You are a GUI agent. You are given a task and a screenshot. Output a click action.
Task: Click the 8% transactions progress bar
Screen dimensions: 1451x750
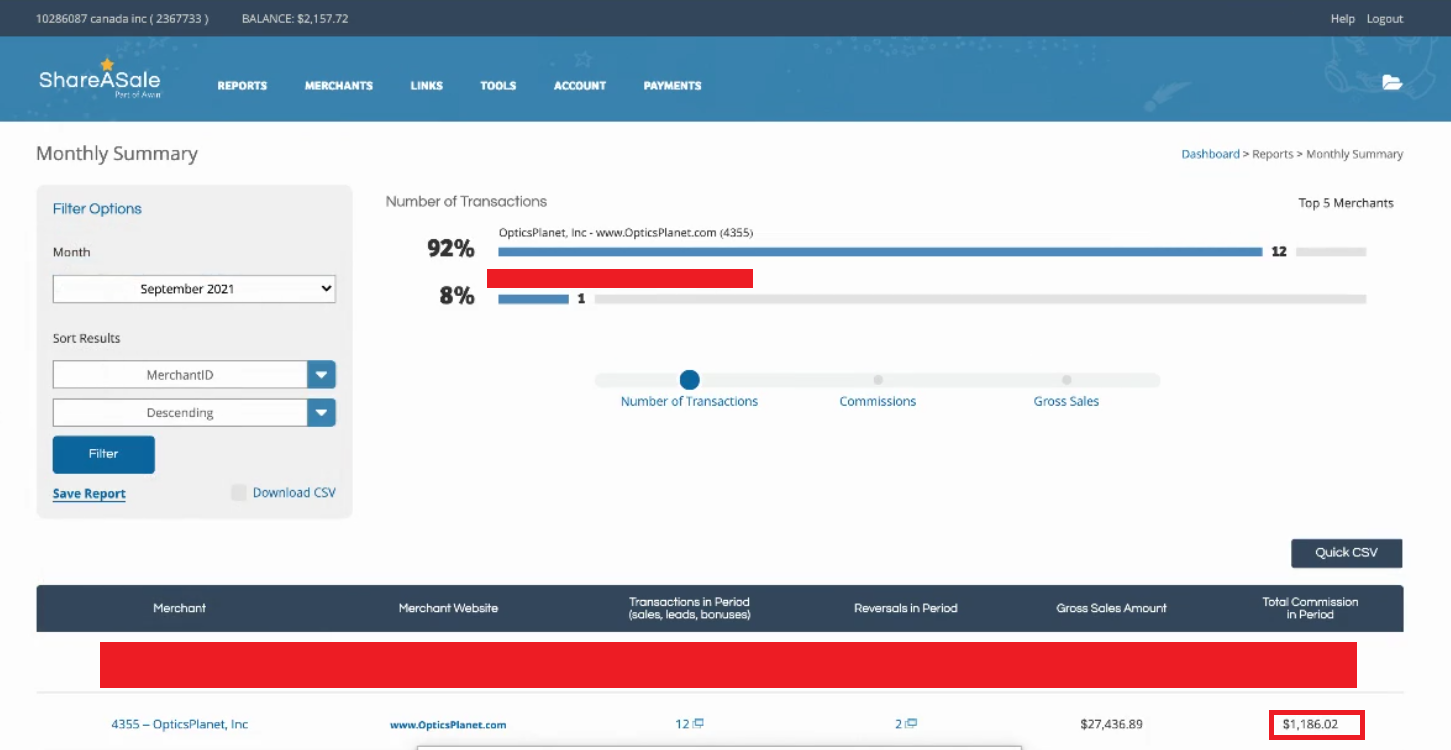coord(533,299)
